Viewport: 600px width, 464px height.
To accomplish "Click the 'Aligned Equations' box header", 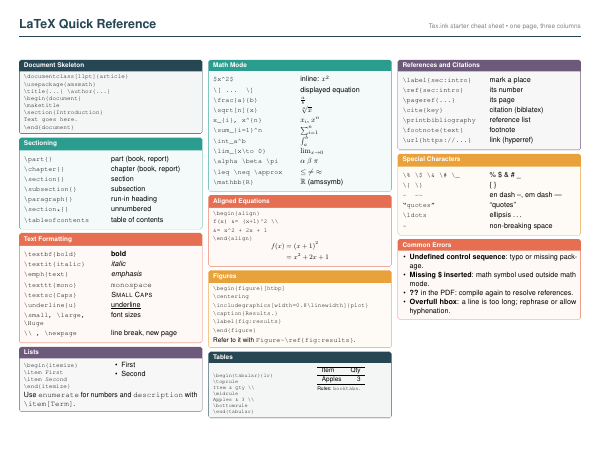I will (300, 201).
